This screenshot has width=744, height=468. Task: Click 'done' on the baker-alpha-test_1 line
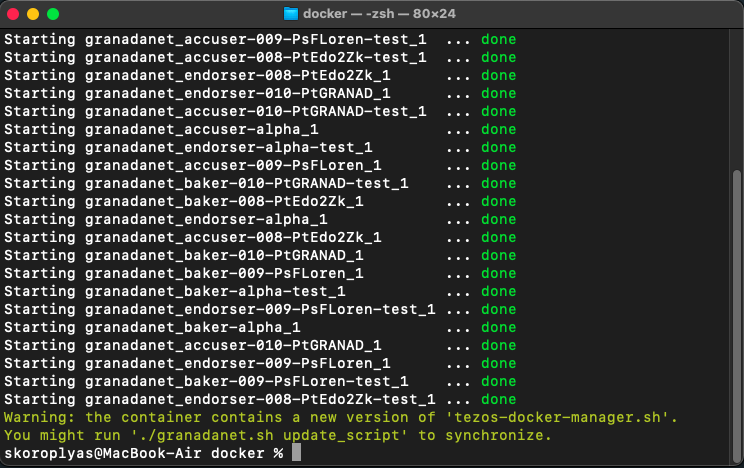(498, 292)
